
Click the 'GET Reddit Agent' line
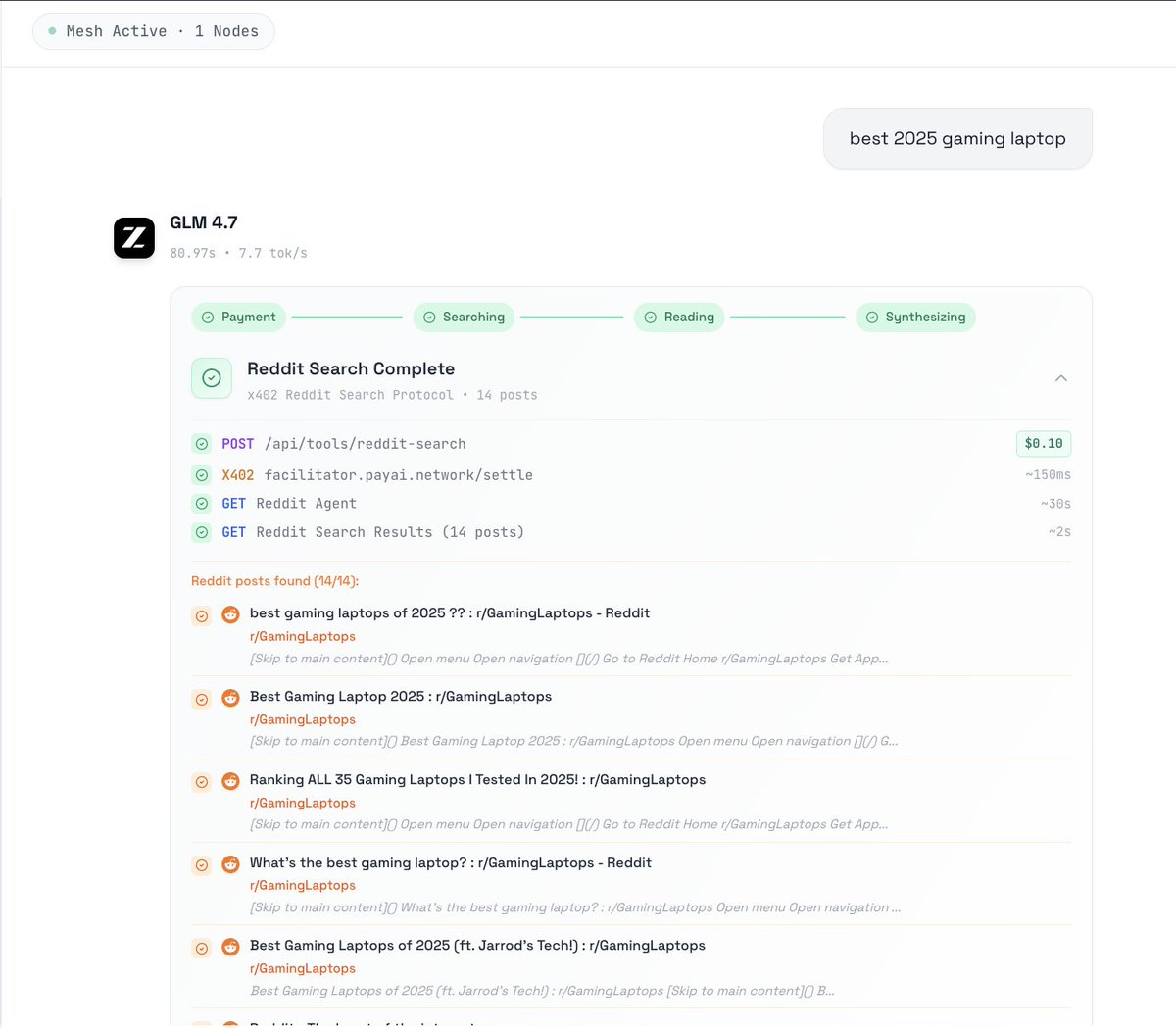pyautogui.click(x=289, y=504)
